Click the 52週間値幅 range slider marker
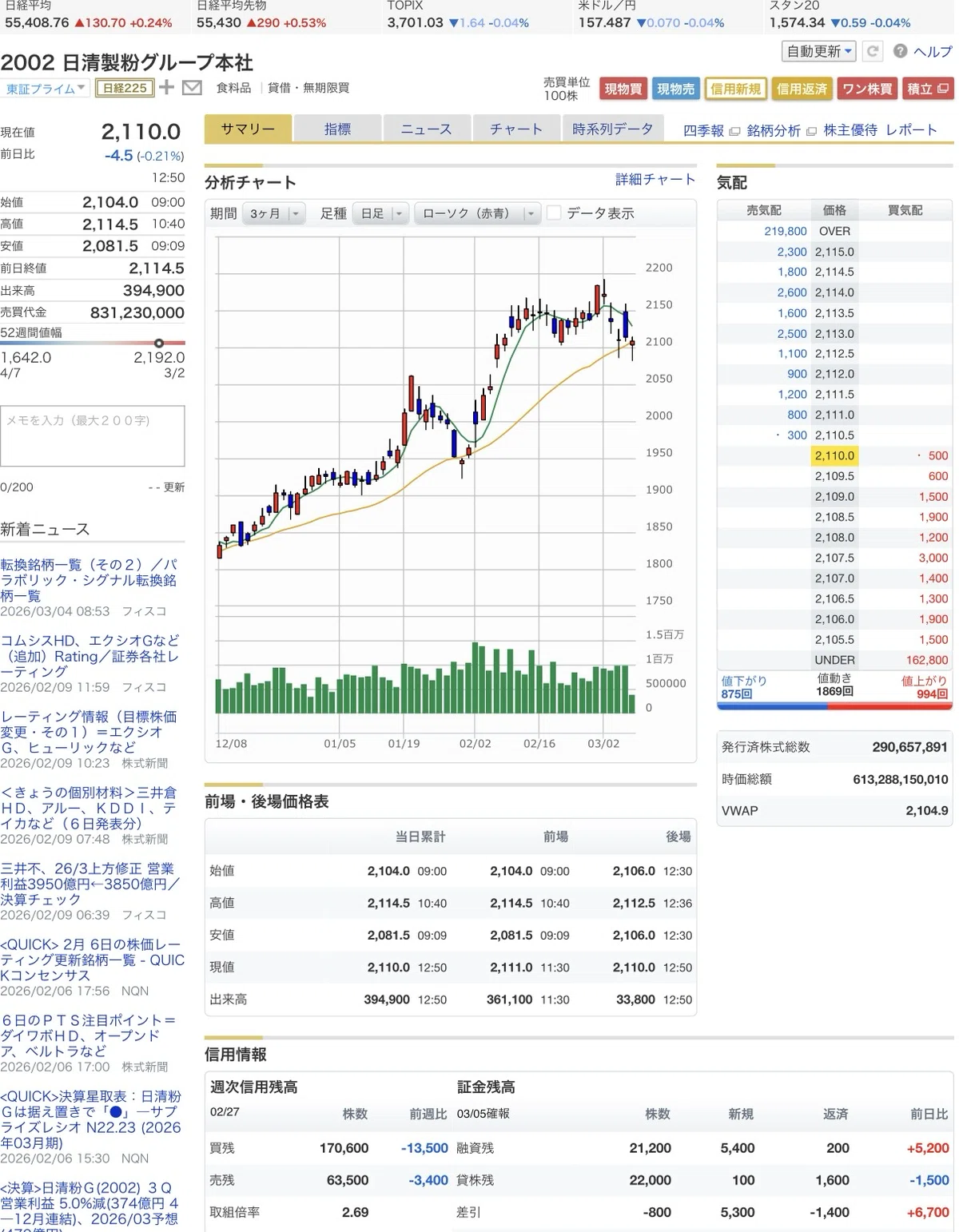The height and width of the screenshot is (1232, 959). 158,344
